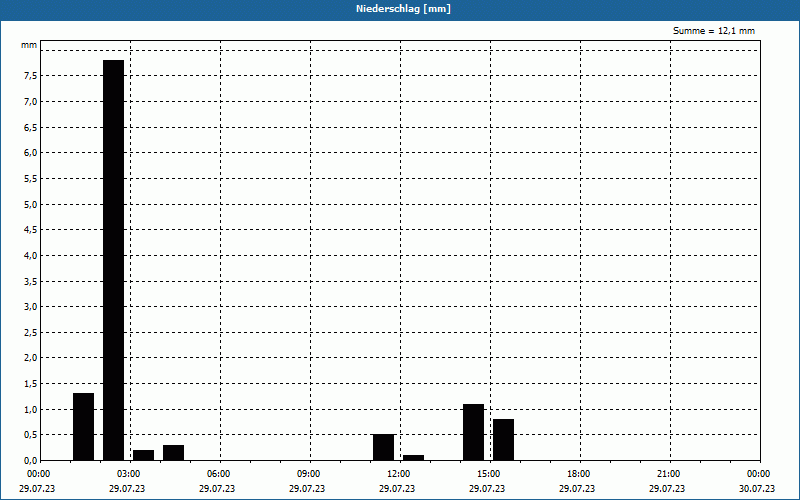800x500 pixels.
Task: Click the 3,5 y-axis value
Action: coord(31,281)
